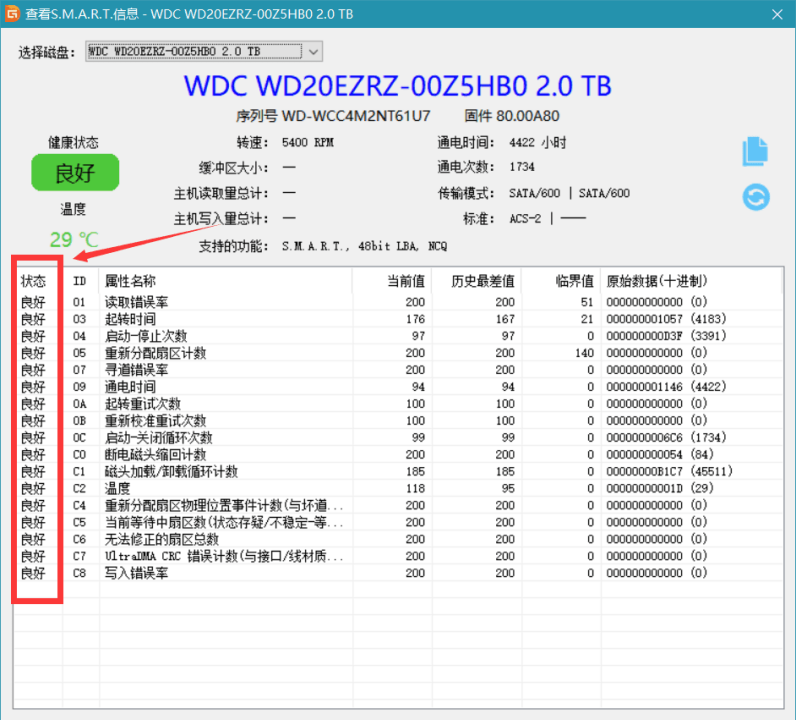Select the C2 温度 table row
Viewport: 796px width, 720px height.
(x=398, y=488)
